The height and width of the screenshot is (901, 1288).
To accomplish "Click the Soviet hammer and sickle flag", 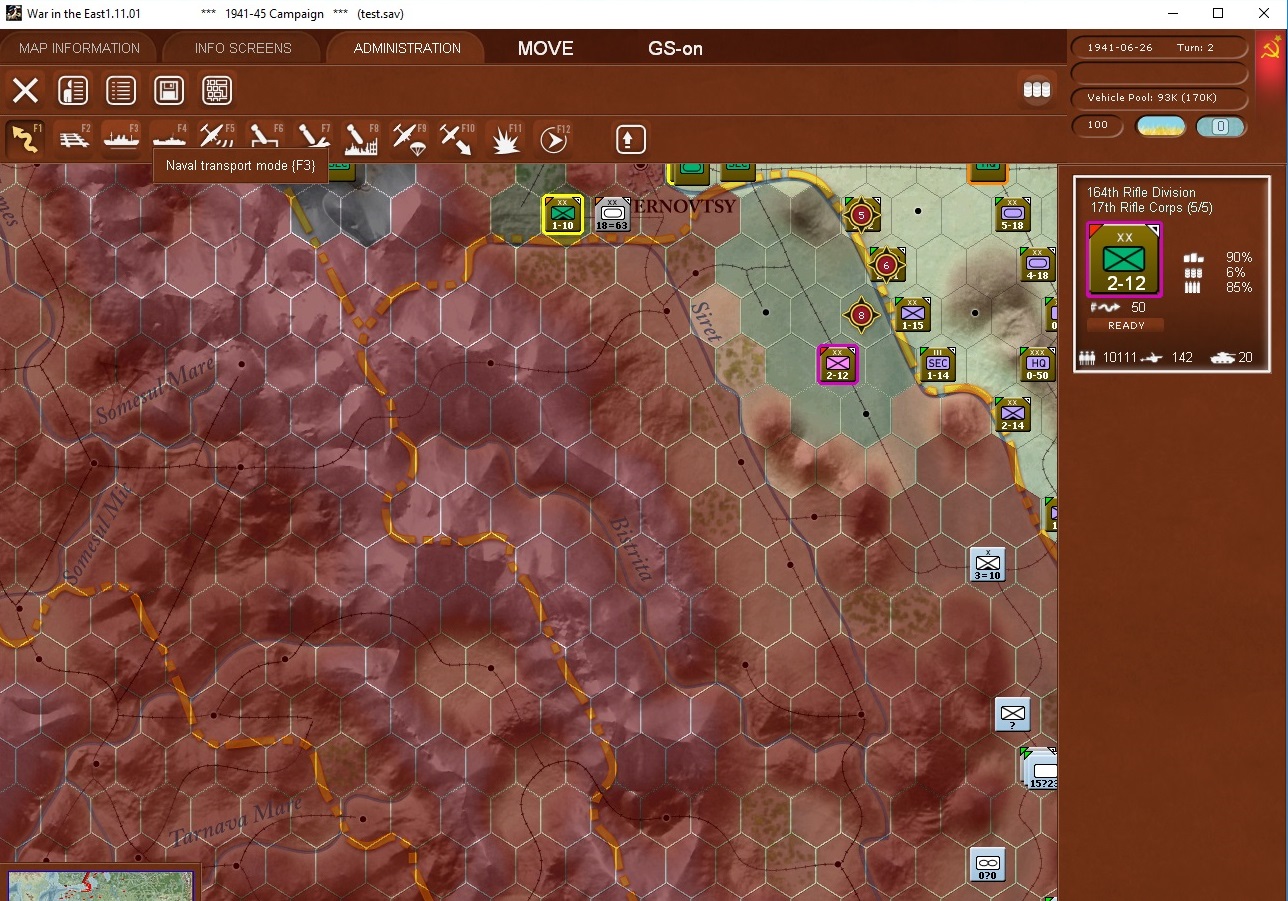I will pyautogui.click(x=1272, y=48).
